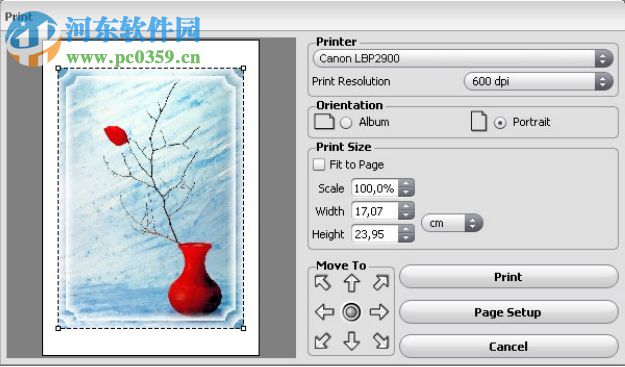Screen dimensions: 625x367
Task: Click top-left resize handle of preview image
Action: [59, 69]
